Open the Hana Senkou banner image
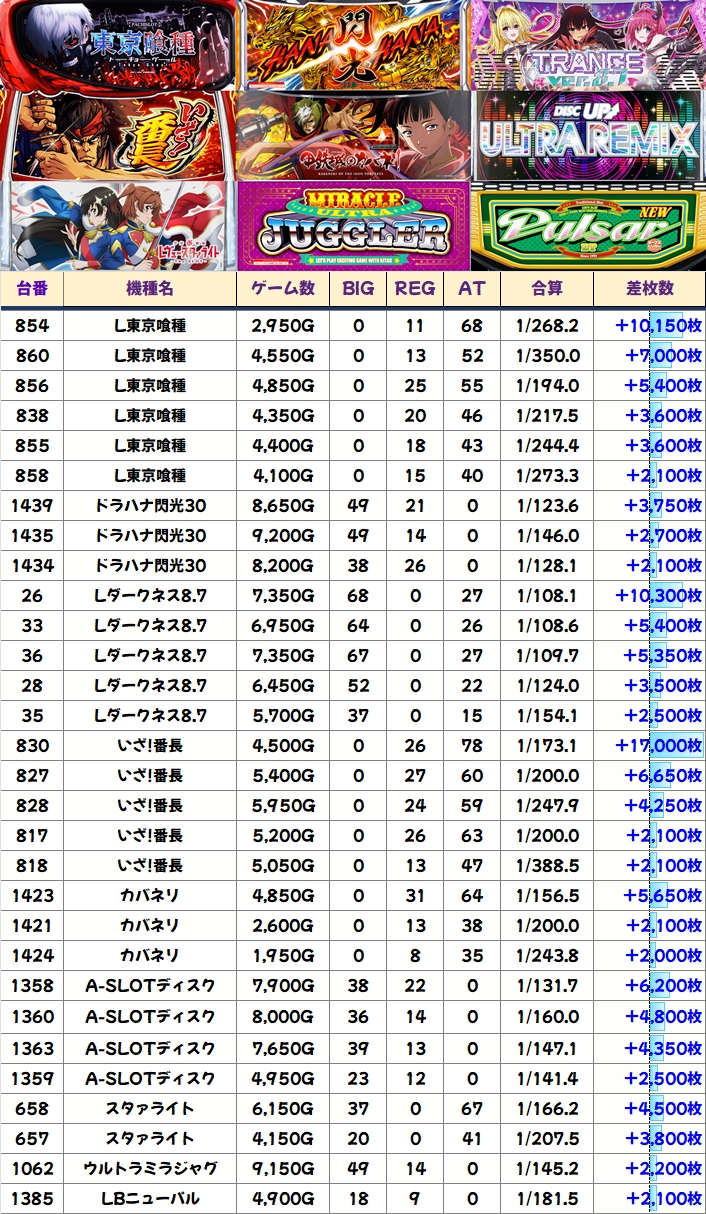Image resolution: width=706 pixels, height=1214 pixels. click(352, 45)
